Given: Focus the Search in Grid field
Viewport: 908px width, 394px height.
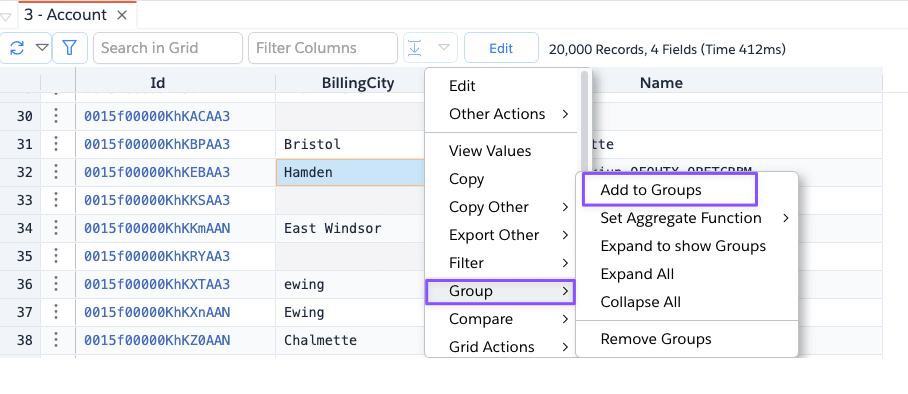Looking at the screenshot, I should [168, 48].
